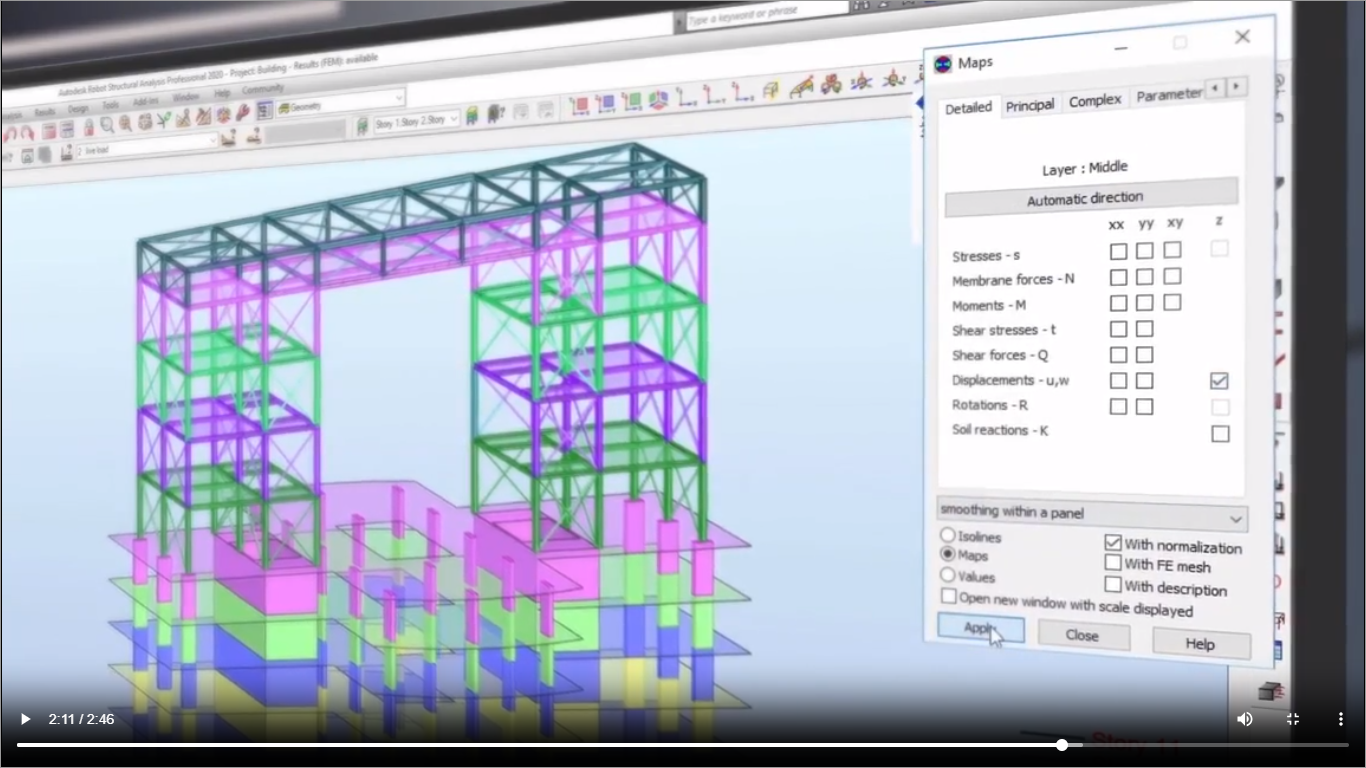Enable Shear forces Q xx checkbox
The height and width of the screenshot is (768, 1366).
coord(1118,355)
